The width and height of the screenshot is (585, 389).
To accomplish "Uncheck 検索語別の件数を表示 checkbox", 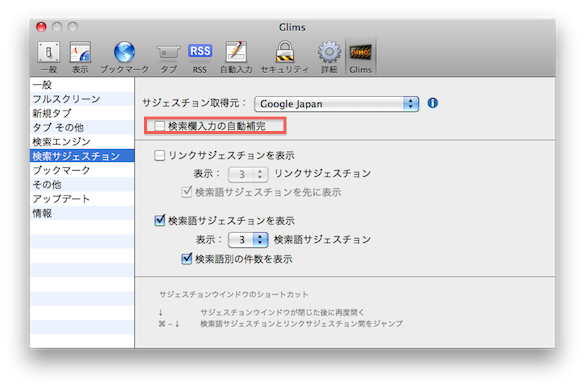I will click(x=187, y=258).
